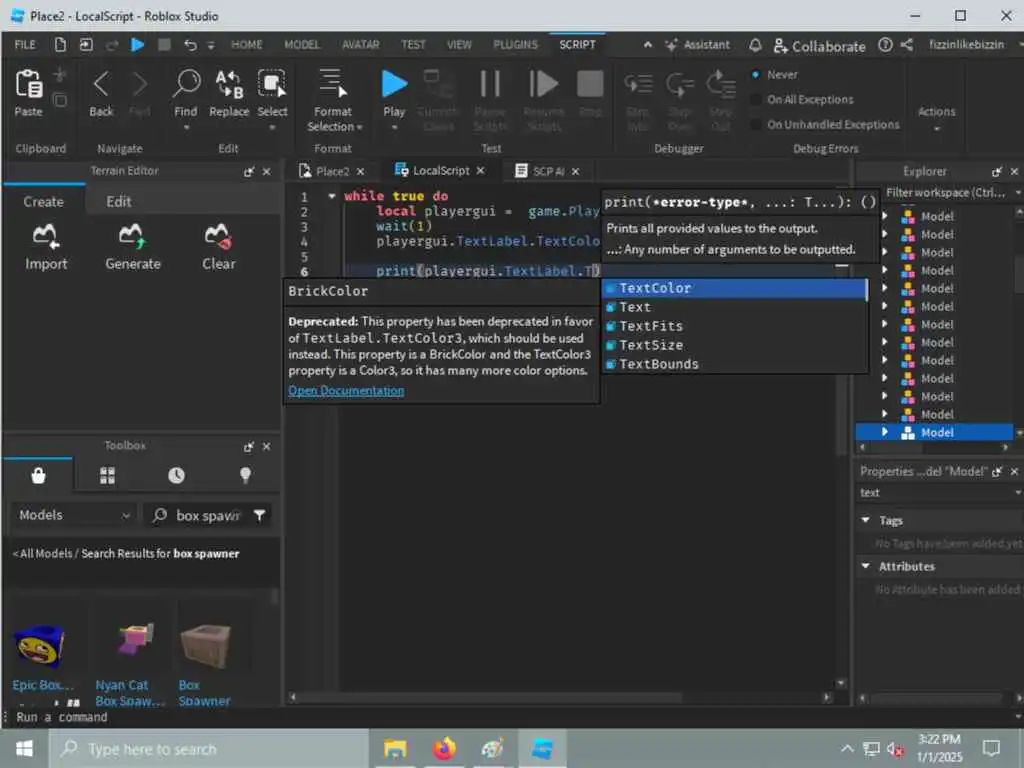Click the Toolbox search filter funnel icon
Viewport: 1024px width, 768px height.
pos(259,515)
